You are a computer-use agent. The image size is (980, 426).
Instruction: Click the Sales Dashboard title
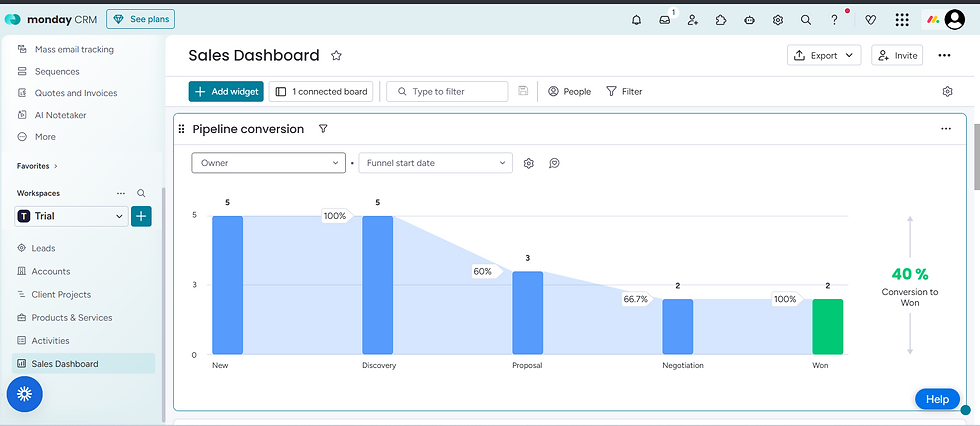(x=254, y=56)
